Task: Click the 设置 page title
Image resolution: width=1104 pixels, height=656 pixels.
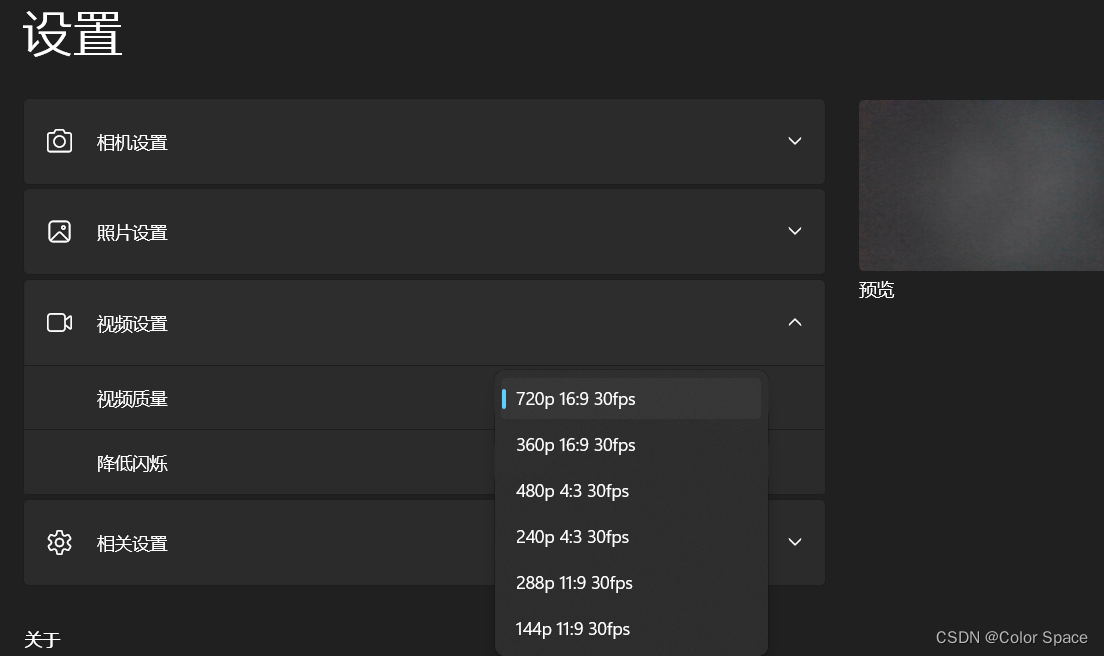Action: 73,33
